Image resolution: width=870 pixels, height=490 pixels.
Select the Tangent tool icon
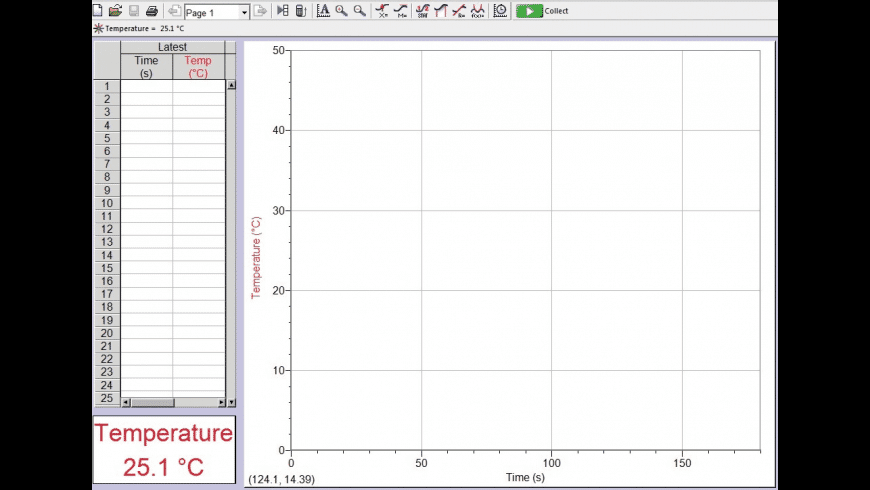pyautogui.click(x=440, y=11)
